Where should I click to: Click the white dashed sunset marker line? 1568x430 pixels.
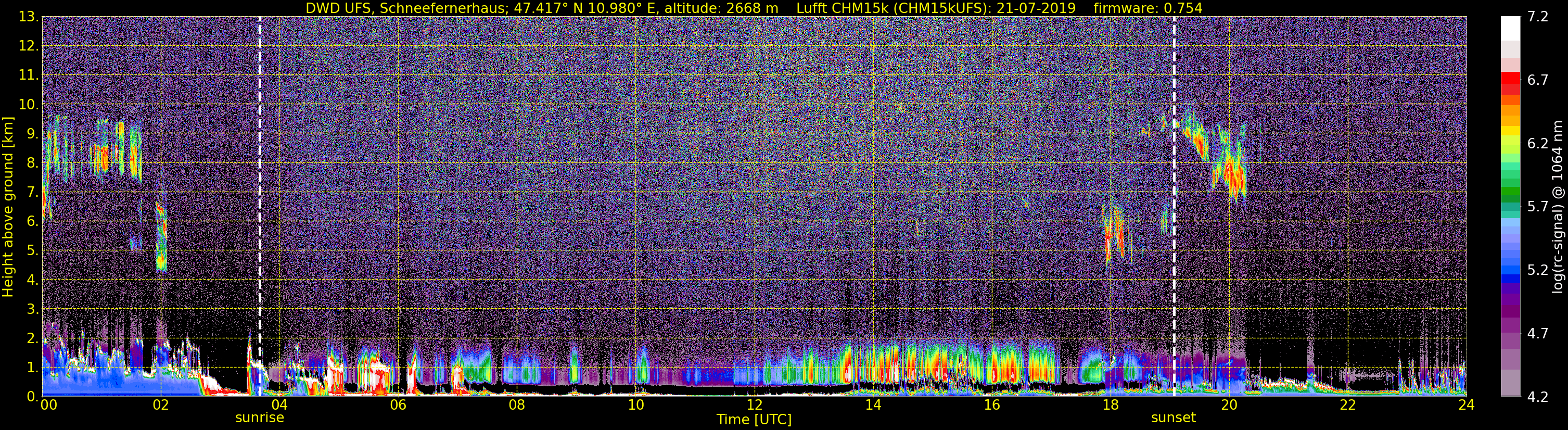coord(1174,207)
